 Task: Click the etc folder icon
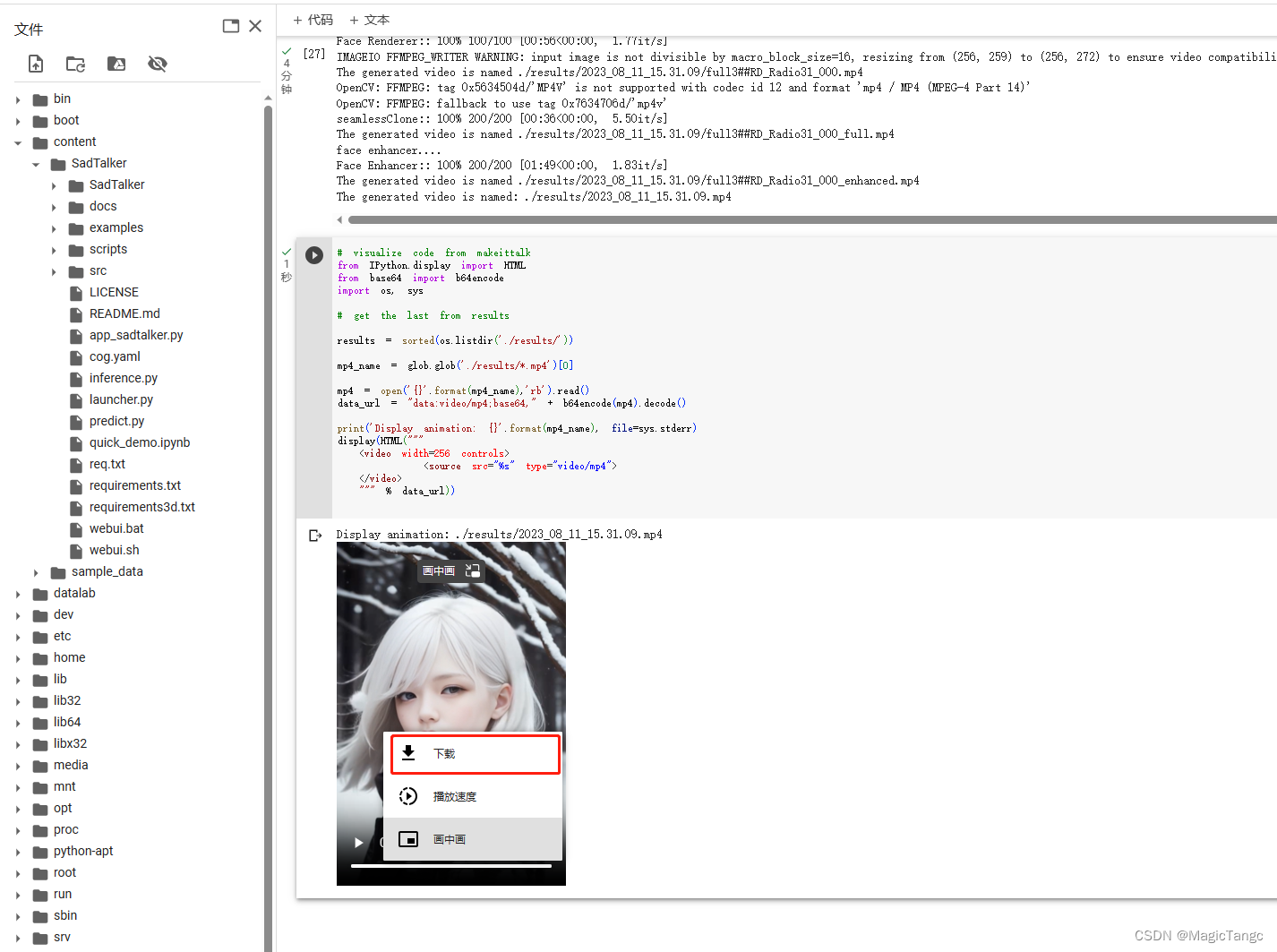[x=40, y=637]
